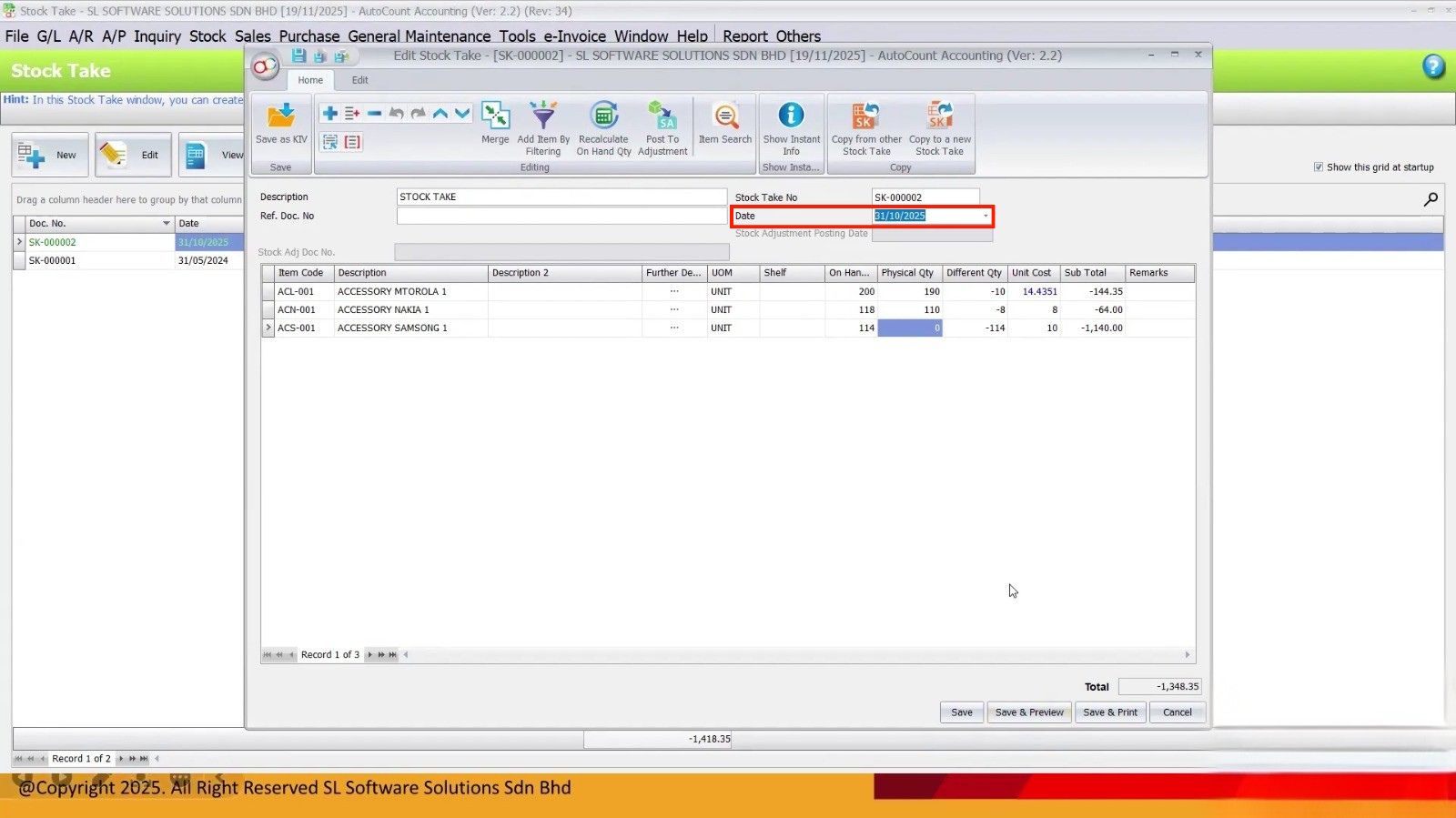The image size is (1456, 818).
Task: Click the Description input field
Action: coord(561,197)
